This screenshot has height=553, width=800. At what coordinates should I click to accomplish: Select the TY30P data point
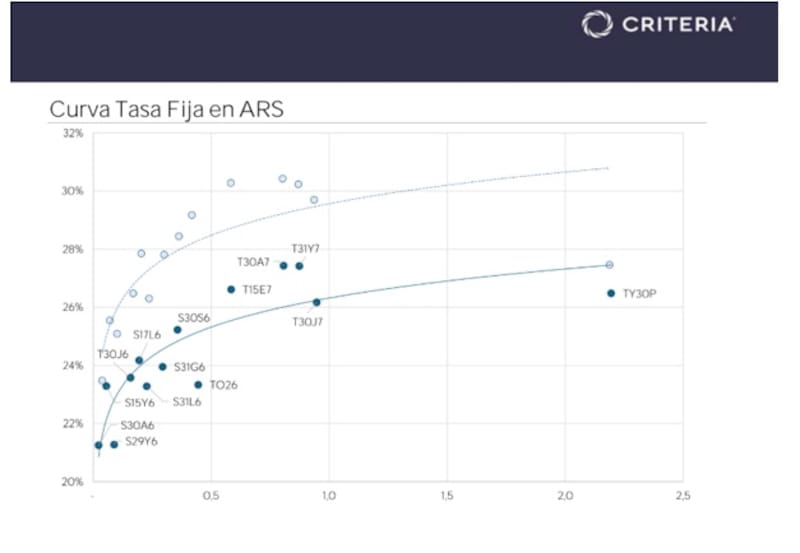coord(611,293)
